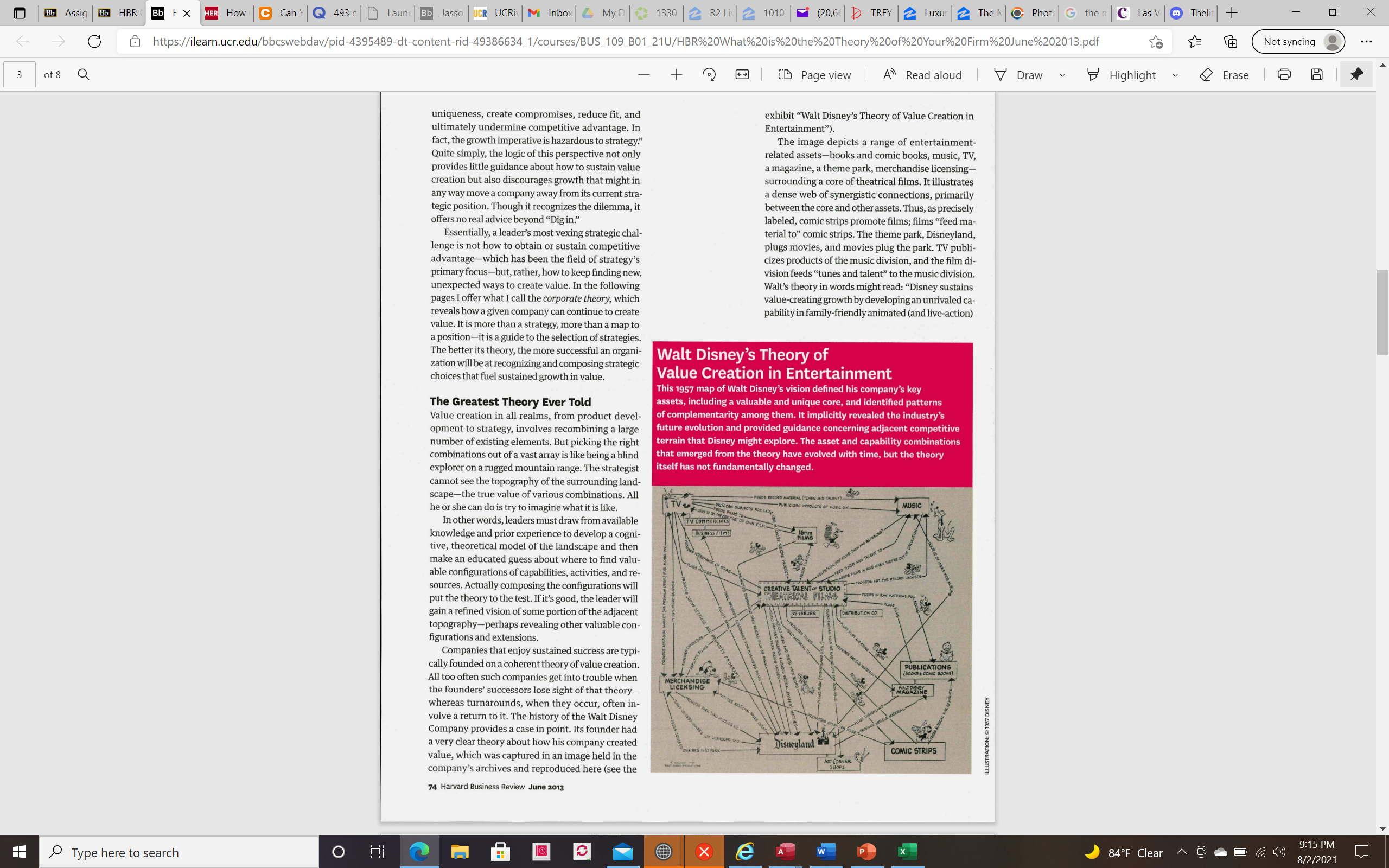Open the notification center icon
This screenshot has width=1389, height=868.
[x=1361, y=852]
